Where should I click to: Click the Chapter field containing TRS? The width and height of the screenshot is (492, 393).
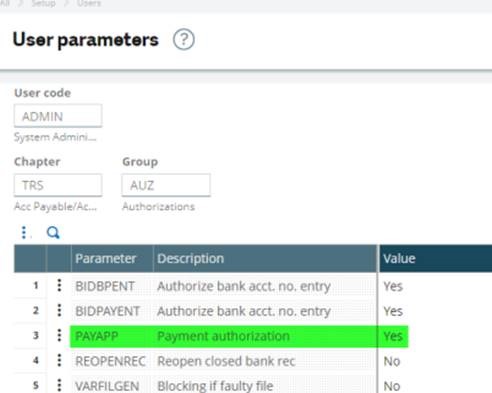[x=58, y=185]
